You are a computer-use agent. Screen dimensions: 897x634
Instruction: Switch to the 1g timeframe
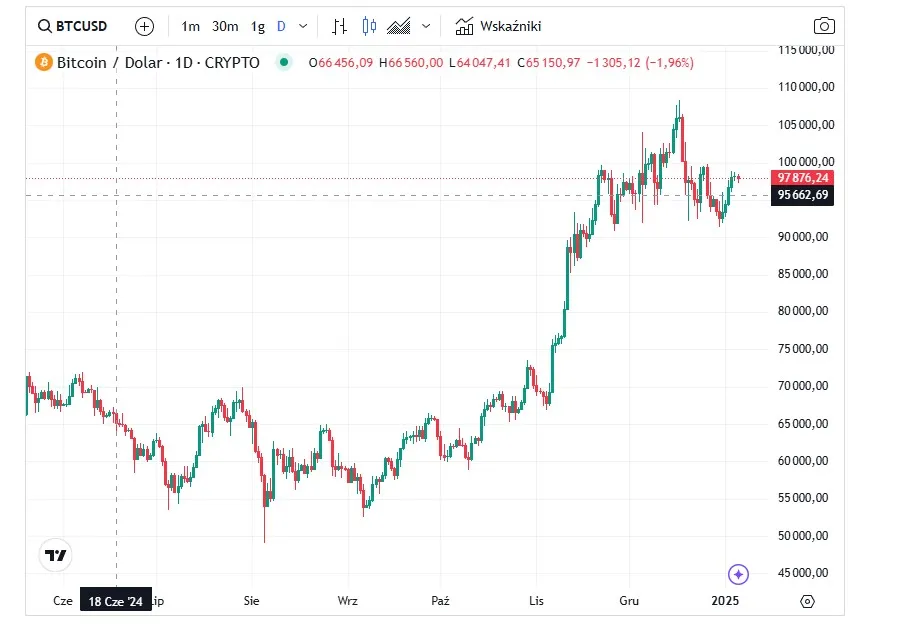coord(258,26)
